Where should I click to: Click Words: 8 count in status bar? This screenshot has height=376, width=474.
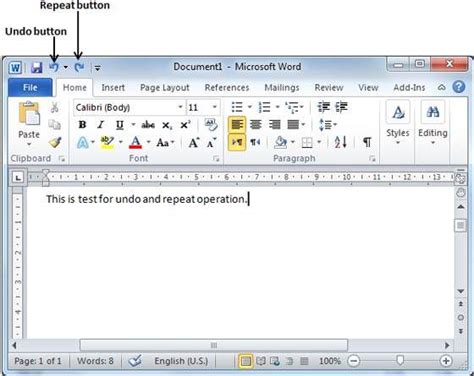95,361
